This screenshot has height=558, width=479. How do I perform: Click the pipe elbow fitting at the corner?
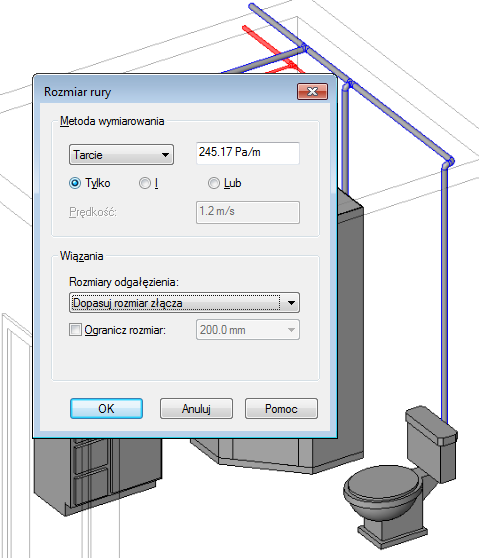pos(448,163)
